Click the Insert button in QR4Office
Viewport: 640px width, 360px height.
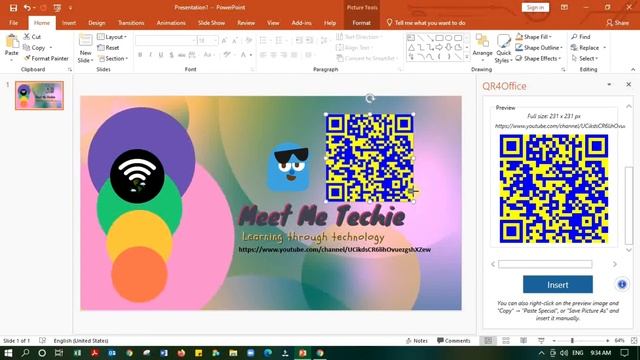pyautogui.click(x=558, y=284)
